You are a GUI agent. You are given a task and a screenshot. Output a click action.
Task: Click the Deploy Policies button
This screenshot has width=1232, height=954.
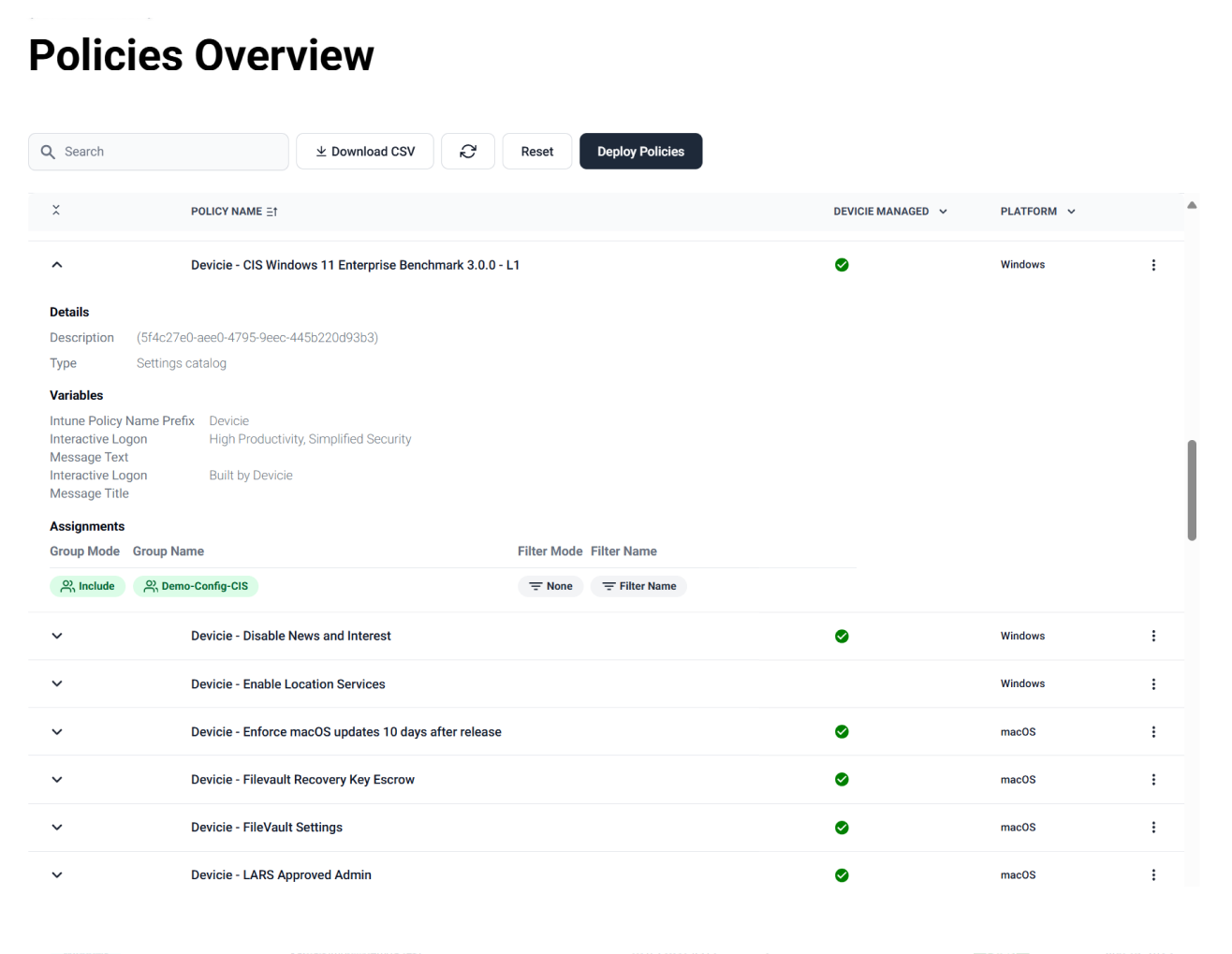coord(640,152)
